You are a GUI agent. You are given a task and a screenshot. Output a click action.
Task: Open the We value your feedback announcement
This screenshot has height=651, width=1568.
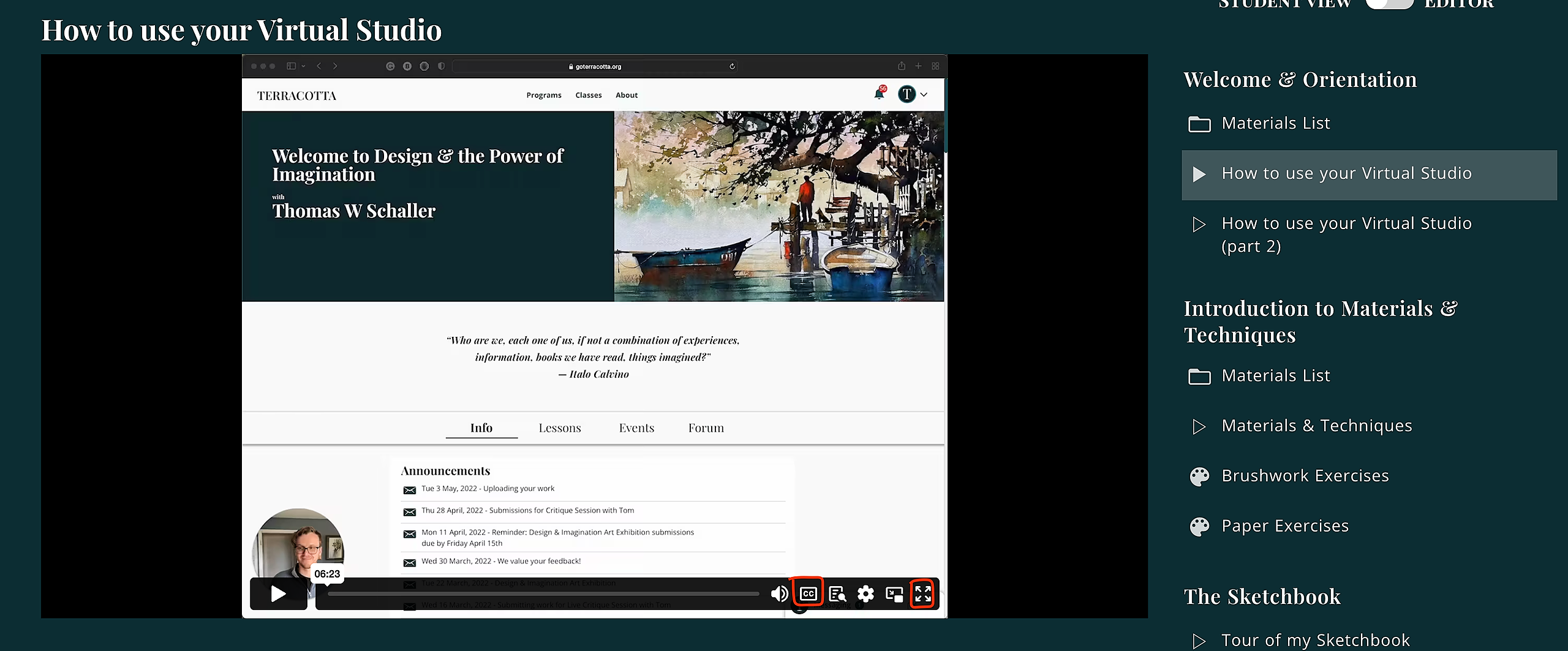click(x=501, y=561)
